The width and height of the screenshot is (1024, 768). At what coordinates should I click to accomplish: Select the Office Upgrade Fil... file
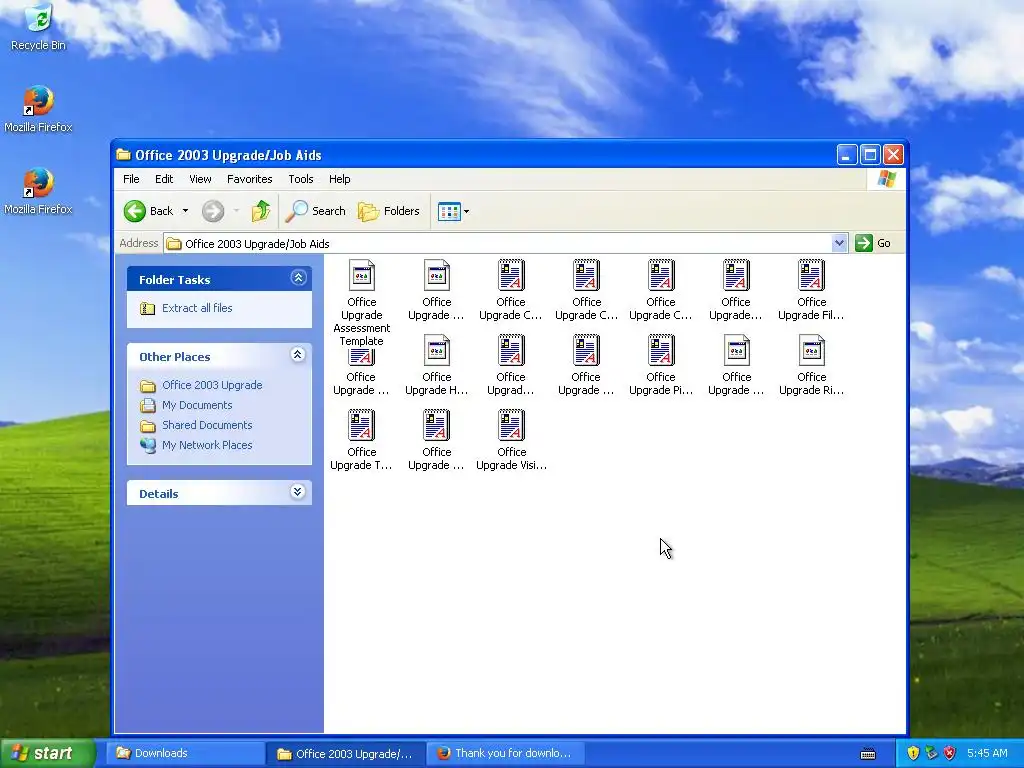coord(811,291)
